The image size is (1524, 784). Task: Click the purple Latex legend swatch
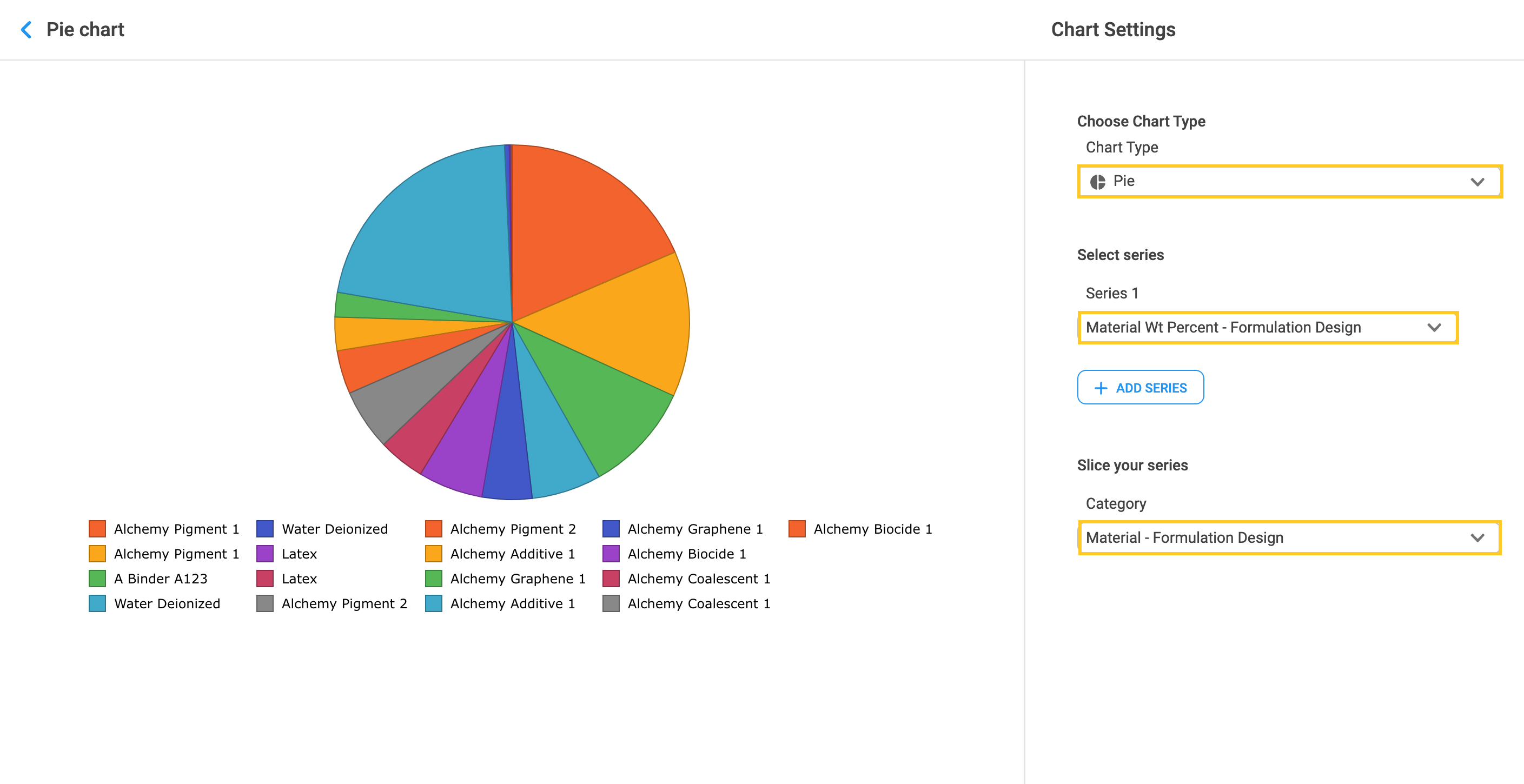[x=264, y=554]
